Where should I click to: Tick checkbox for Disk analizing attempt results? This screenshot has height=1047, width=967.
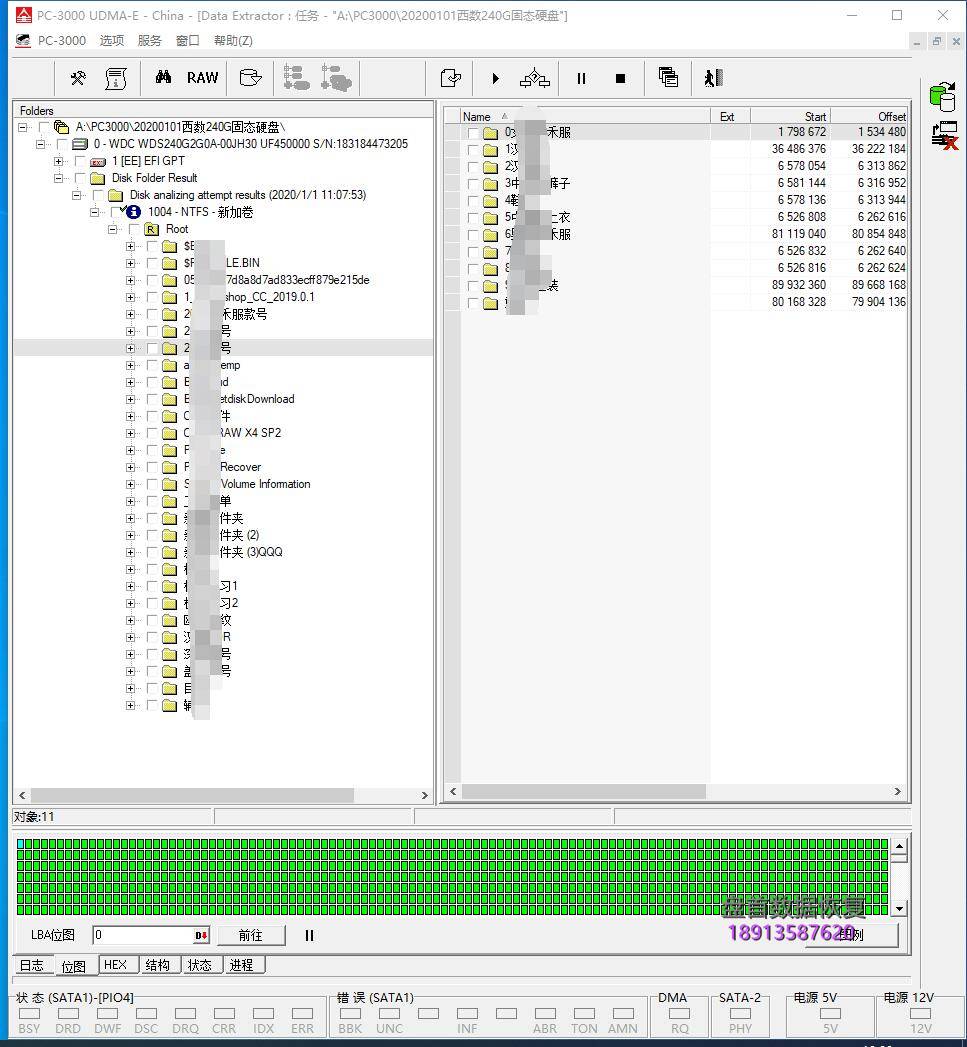[98, 196]
